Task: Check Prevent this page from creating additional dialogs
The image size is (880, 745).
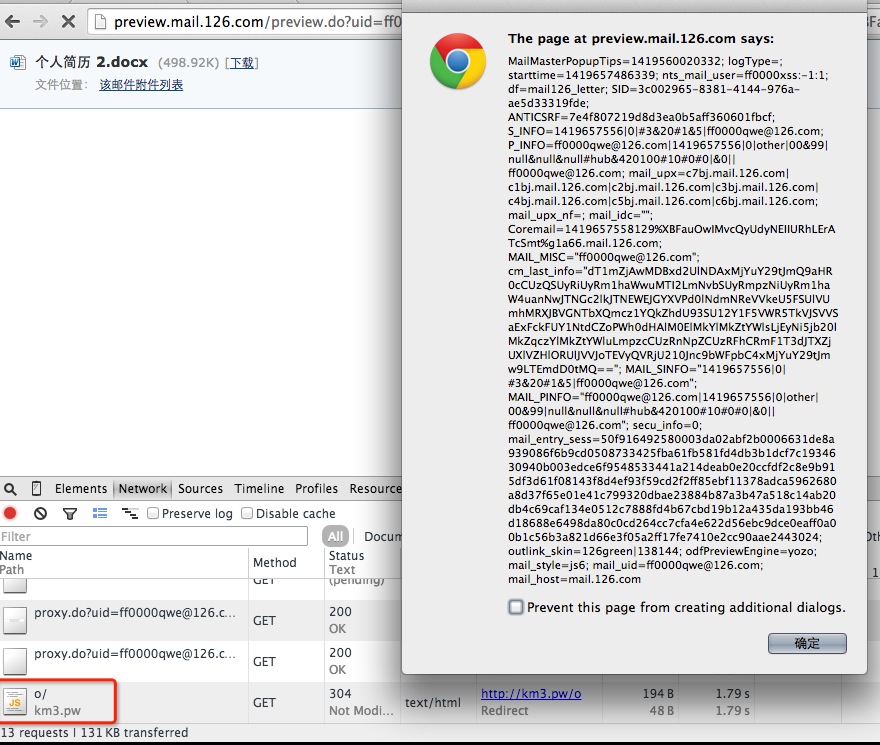Action: [515, 607]
